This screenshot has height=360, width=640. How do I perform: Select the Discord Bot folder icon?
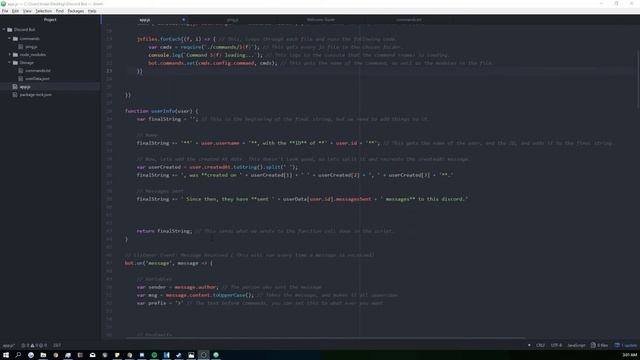(10, 30)
